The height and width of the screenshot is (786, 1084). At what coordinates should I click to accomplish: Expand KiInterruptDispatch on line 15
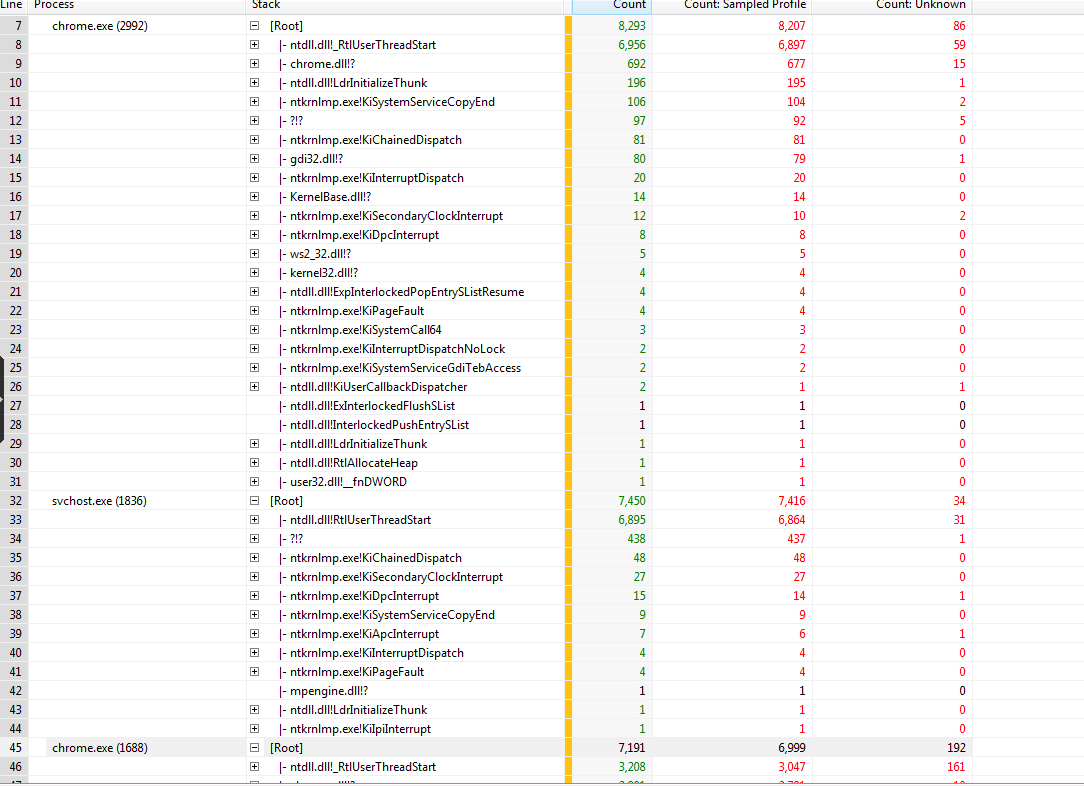[254, 178]
